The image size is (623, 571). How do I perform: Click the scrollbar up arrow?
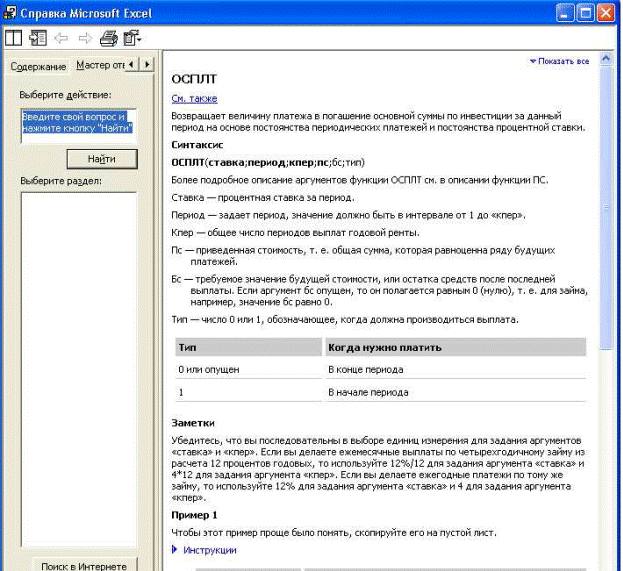606,59
